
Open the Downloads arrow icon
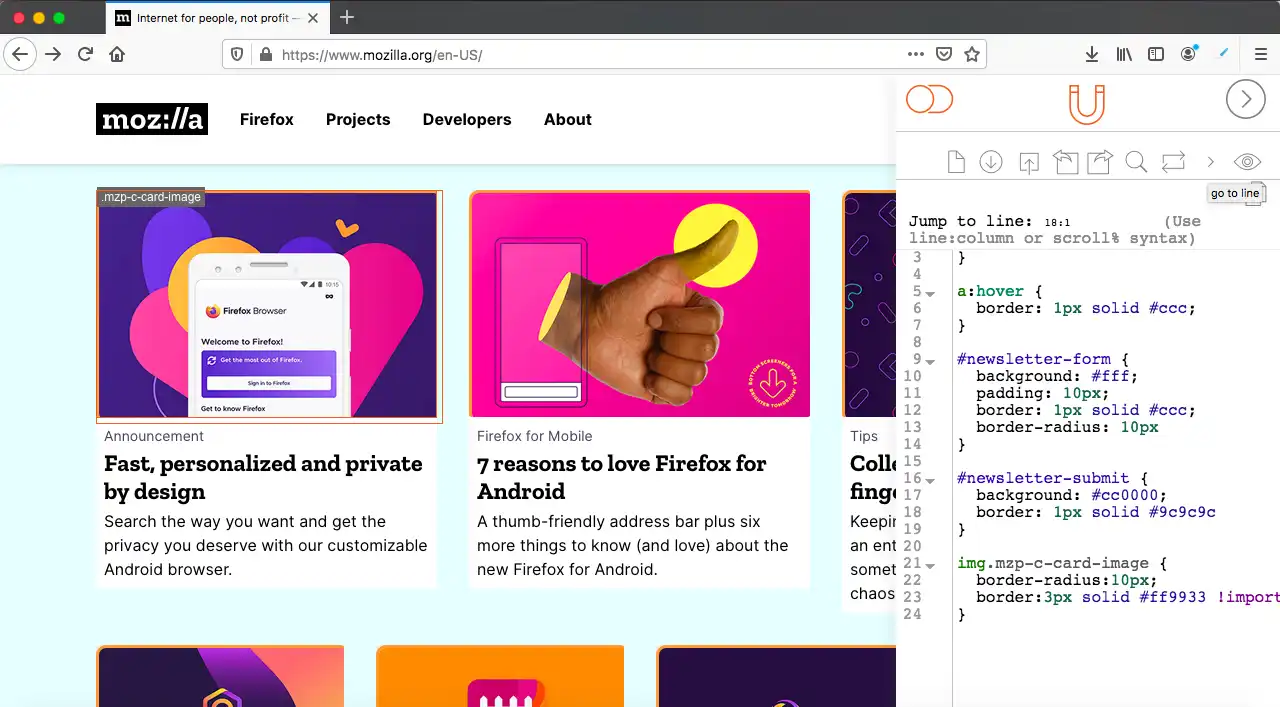[1092, 54]
